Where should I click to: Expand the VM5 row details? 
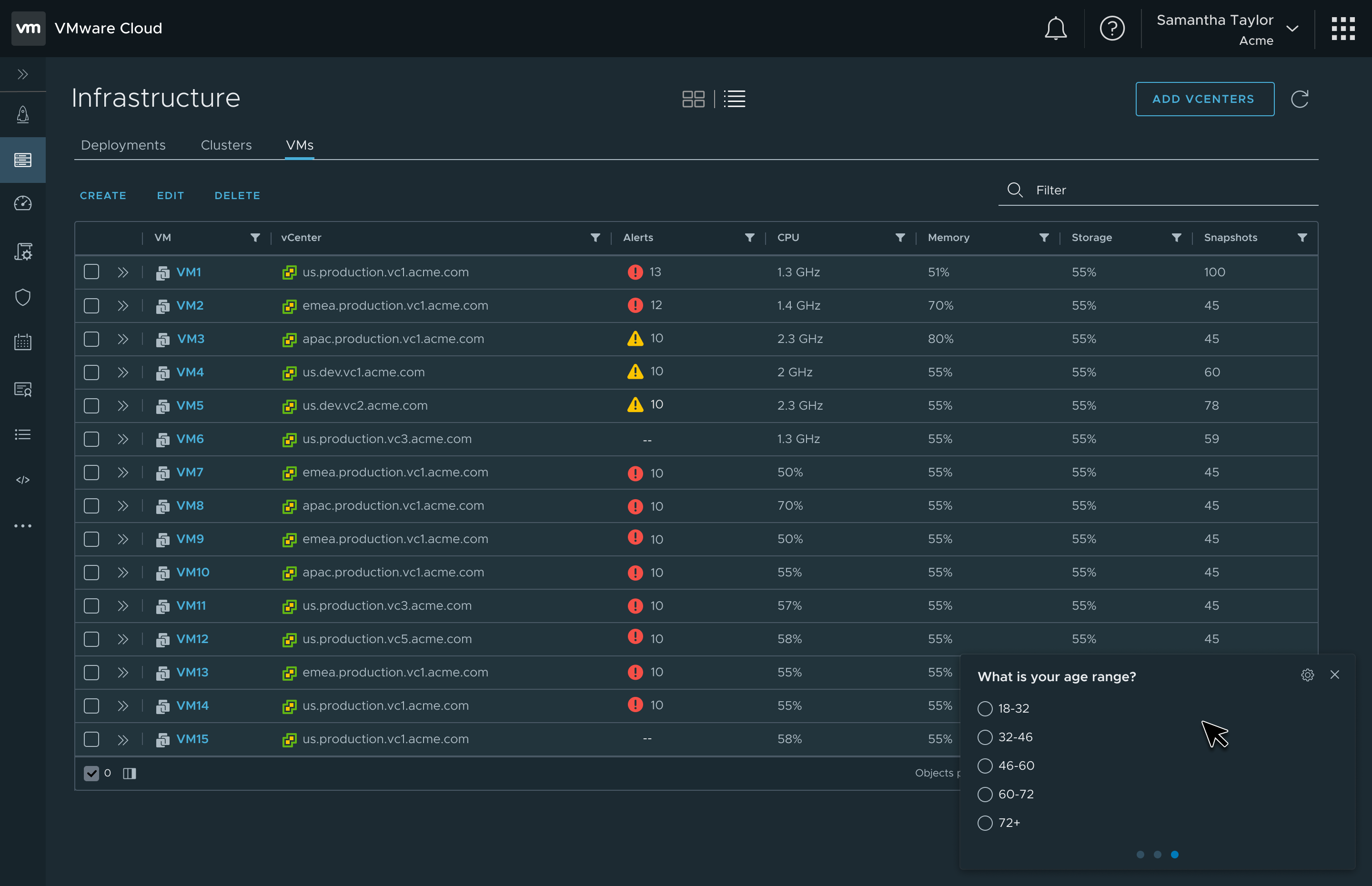point(122,405)
